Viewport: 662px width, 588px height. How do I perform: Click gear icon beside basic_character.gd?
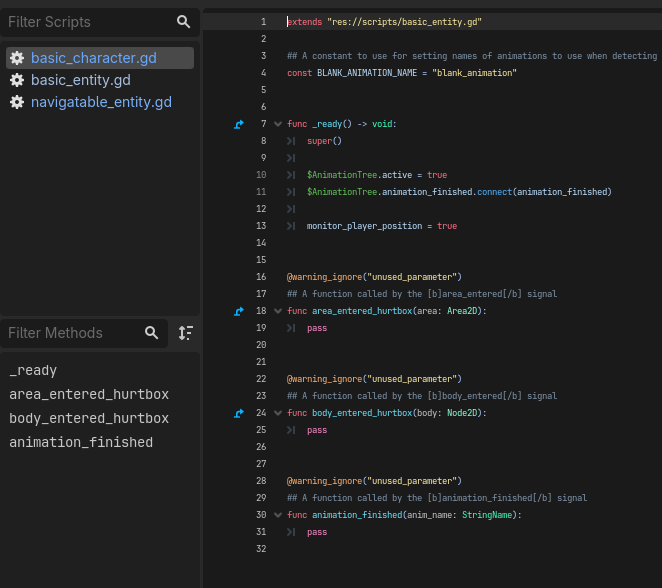pos(17,58)
